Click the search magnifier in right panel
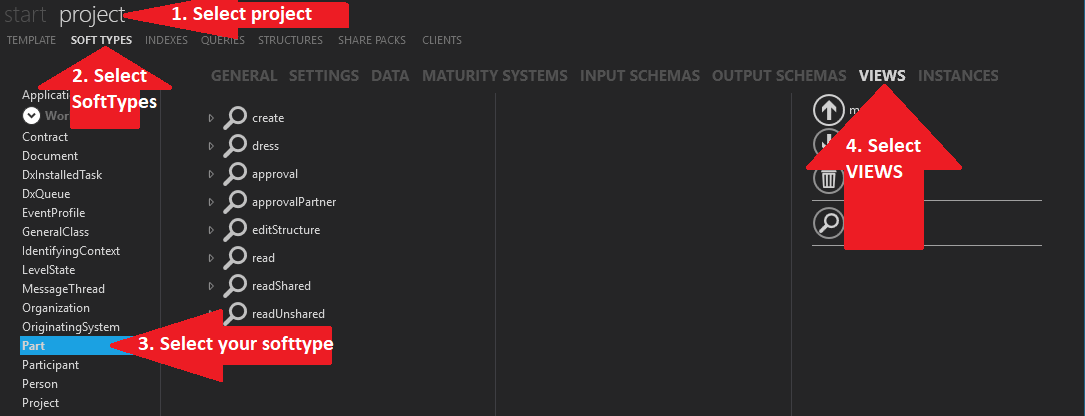This screenshot has height=416, width=1085. (827, 223)
